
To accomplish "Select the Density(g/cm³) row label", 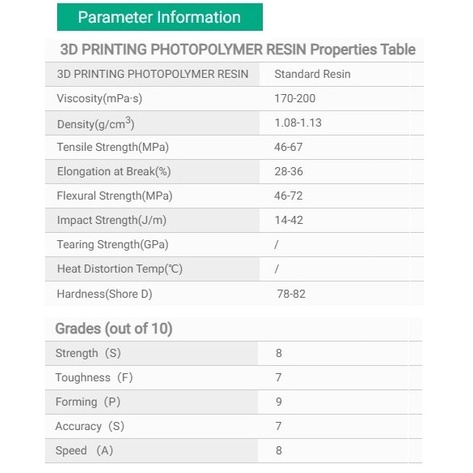I will click(96, 123).
